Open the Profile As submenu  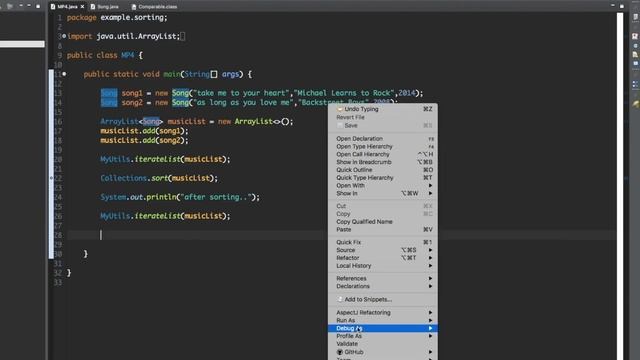click(383, 336)
